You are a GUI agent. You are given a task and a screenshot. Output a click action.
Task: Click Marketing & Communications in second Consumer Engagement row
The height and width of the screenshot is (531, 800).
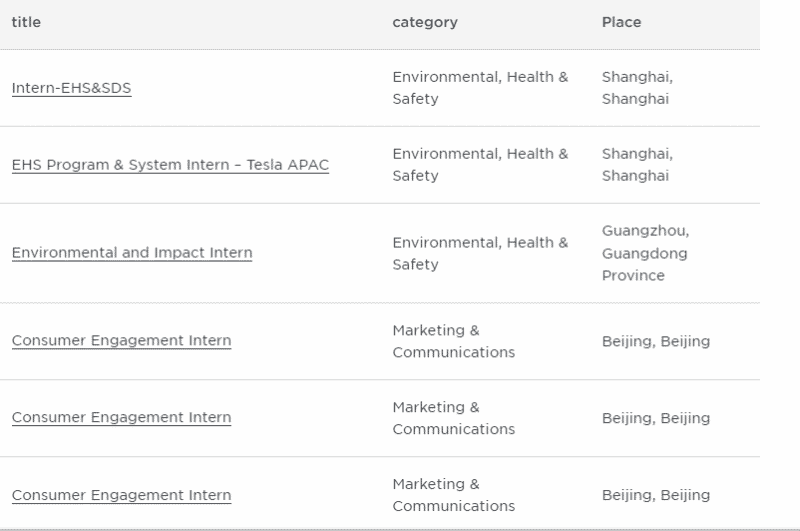pos(454,418)
